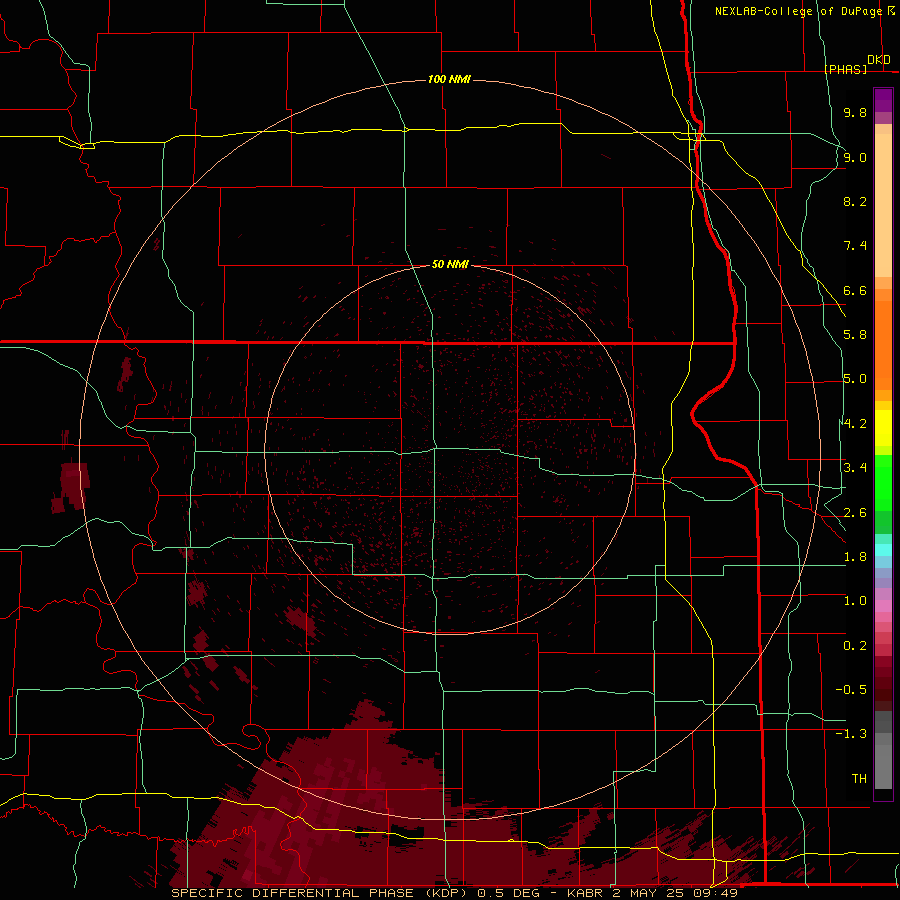Click the "DKD" label above the color scale
The height and width of the screenshot is (900, 900).
pos(879,60)
